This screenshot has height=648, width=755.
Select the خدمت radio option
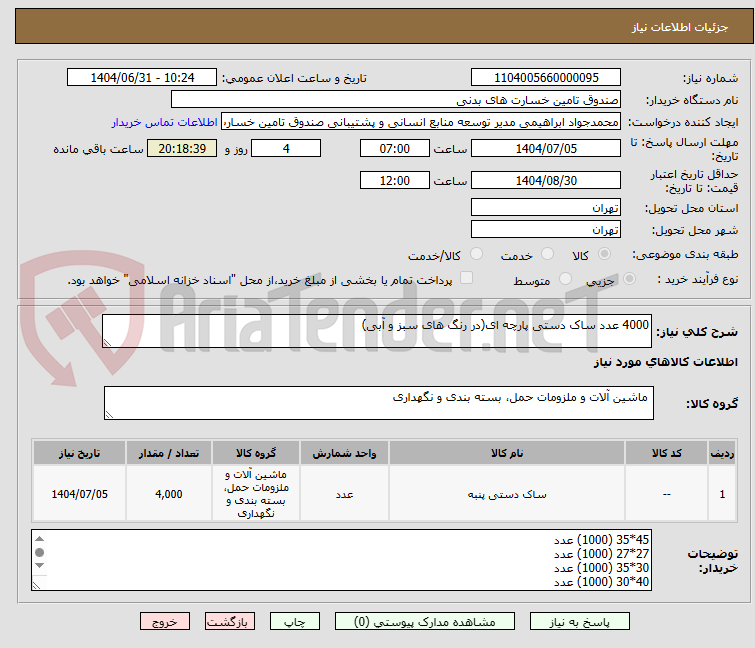546,255
